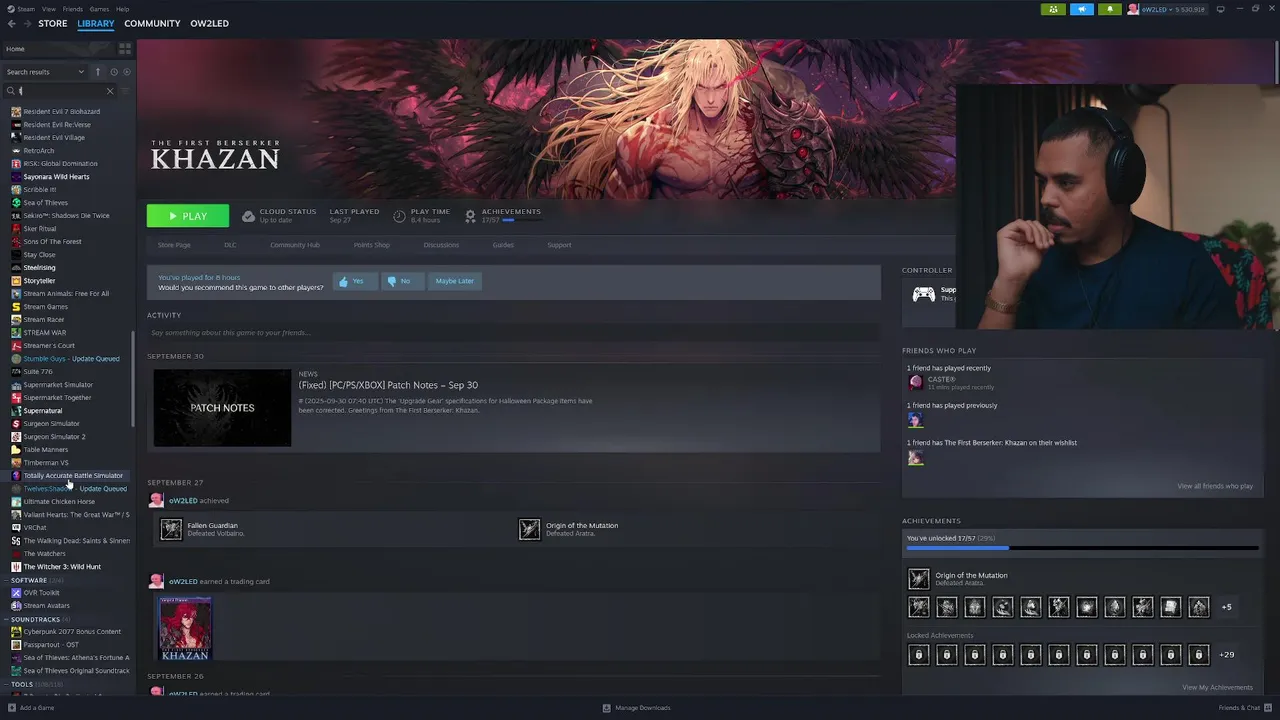Clear the library search with the X
Screen dimensions: 1280x720
coord(110,91)
